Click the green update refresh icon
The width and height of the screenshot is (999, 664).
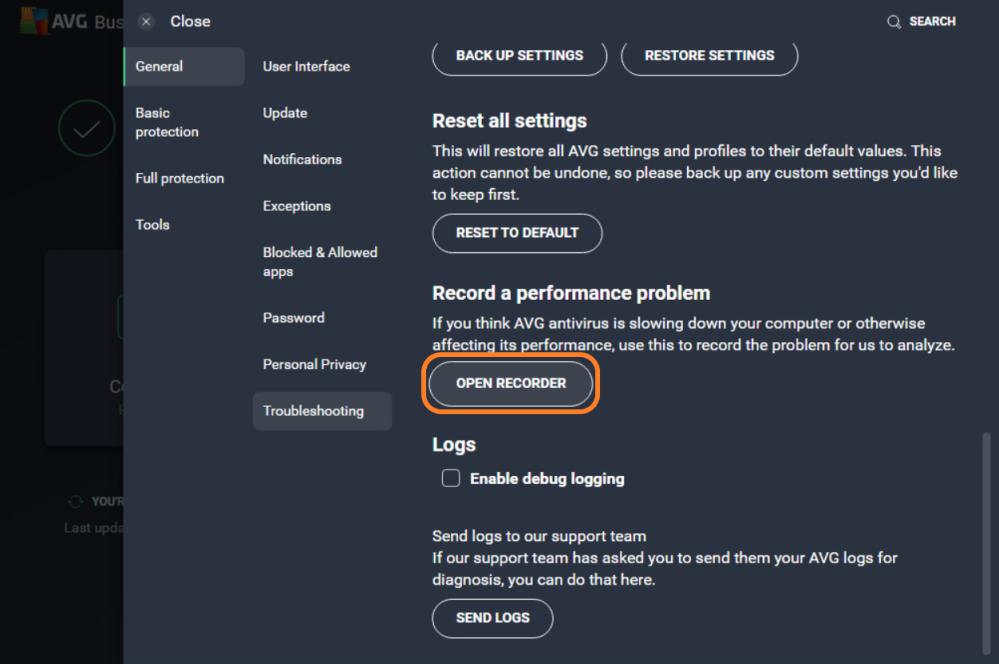click(75, 501)
